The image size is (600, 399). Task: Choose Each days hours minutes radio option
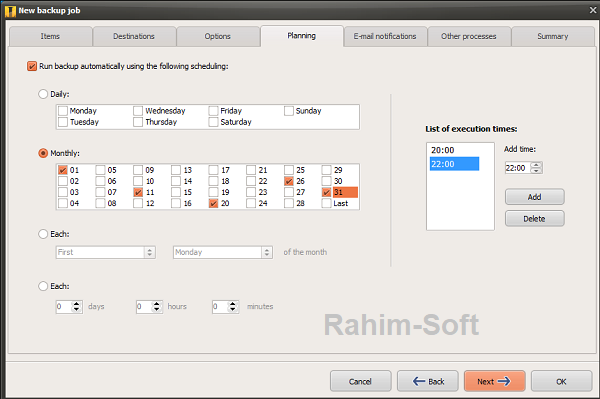43,286
